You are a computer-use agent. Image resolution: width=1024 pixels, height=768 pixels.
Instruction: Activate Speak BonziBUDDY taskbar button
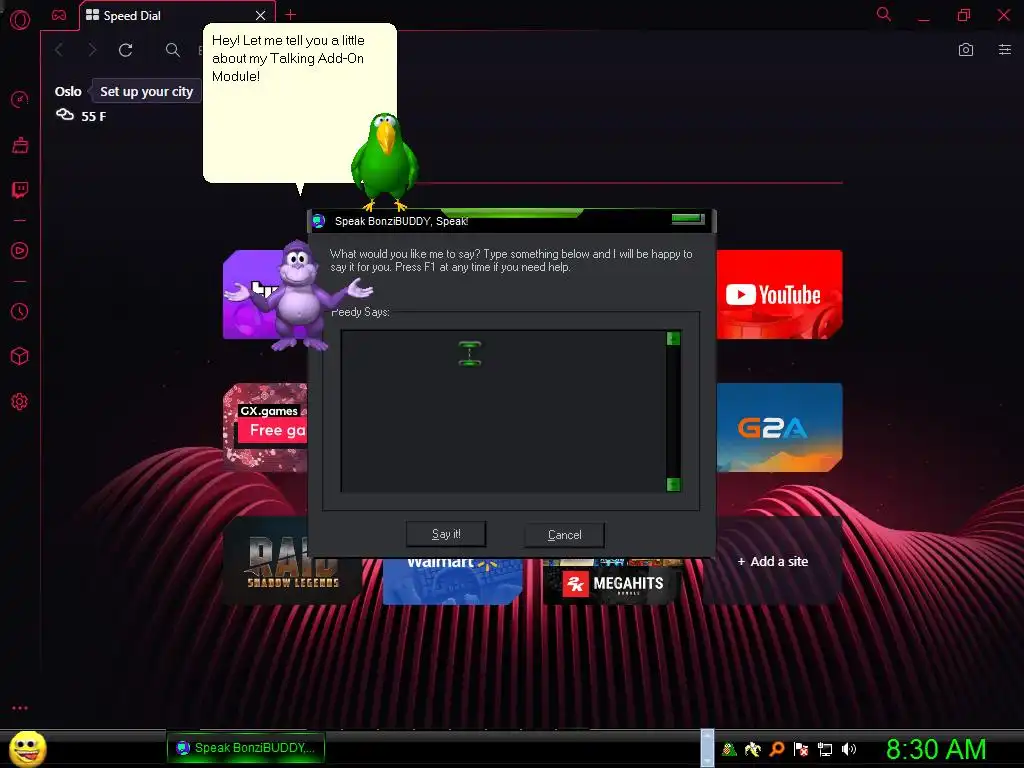click(246, 748)
